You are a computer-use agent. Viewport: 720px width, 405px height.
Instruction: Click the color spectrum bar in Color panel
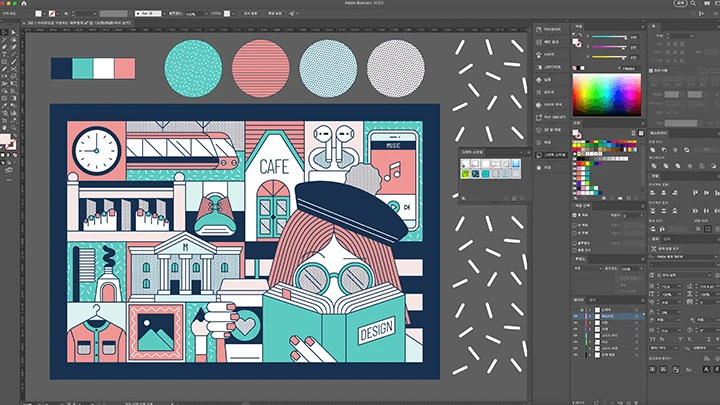pyautogui.click(x=606, y=95)
